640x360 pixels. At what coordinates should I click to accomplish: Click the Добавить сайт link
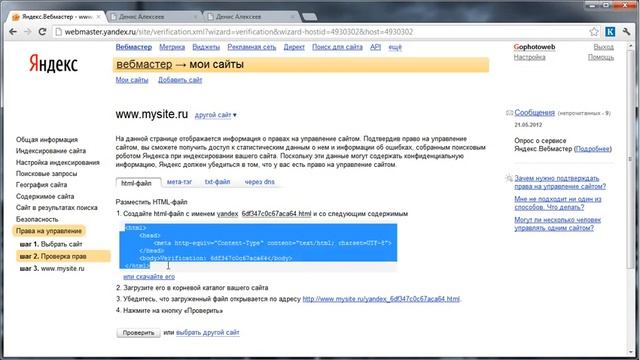(x=180, y=80)
